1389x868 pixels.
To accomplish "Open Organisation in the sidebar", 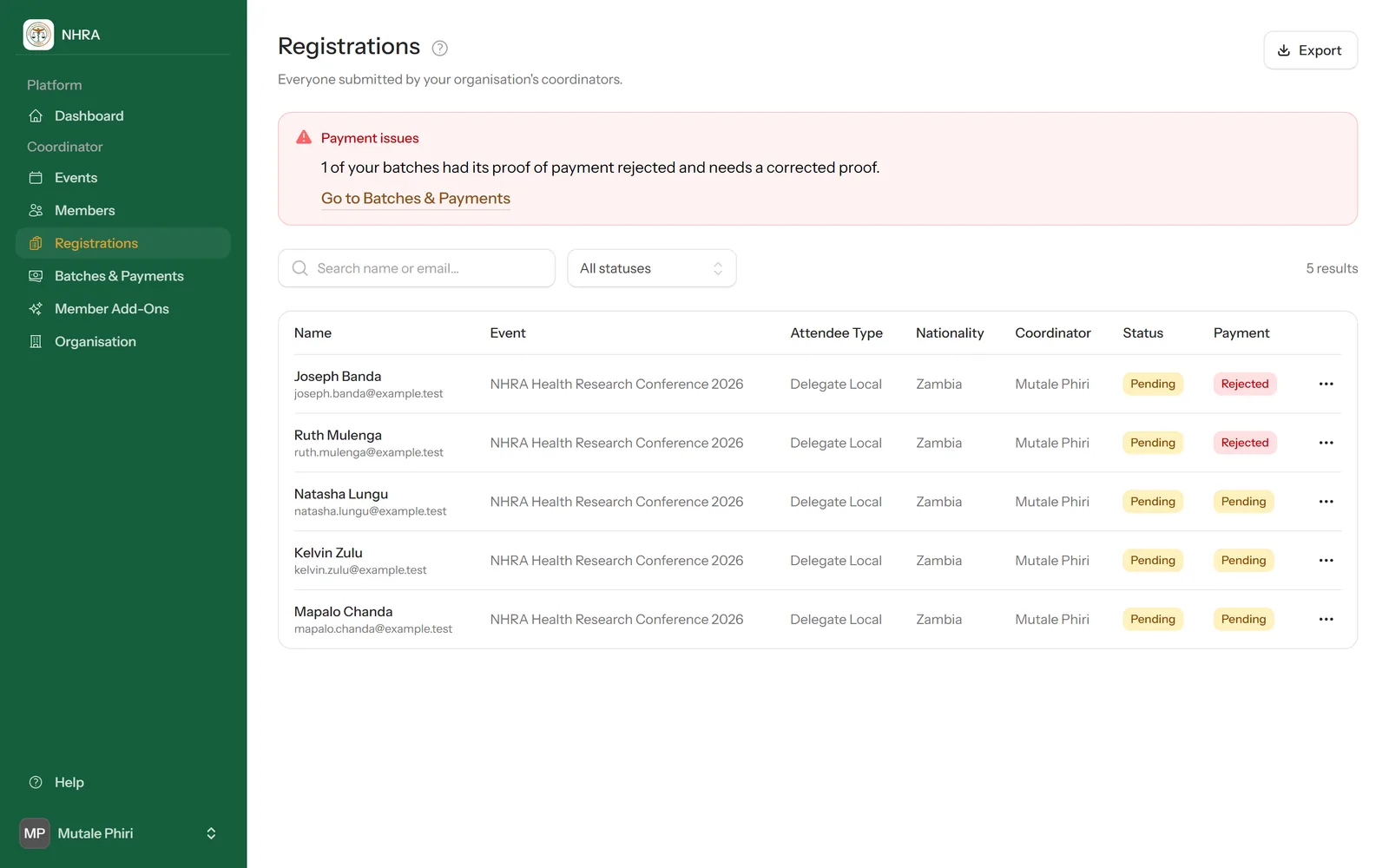I will click(123, 341).
